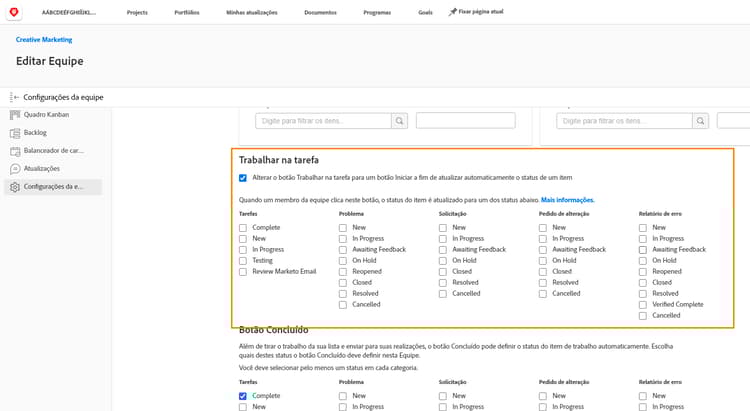Viewport: 750px width, 411px height.
Task: Click the Creative Marketing breadcrumb link
Action: click(44, 40)
